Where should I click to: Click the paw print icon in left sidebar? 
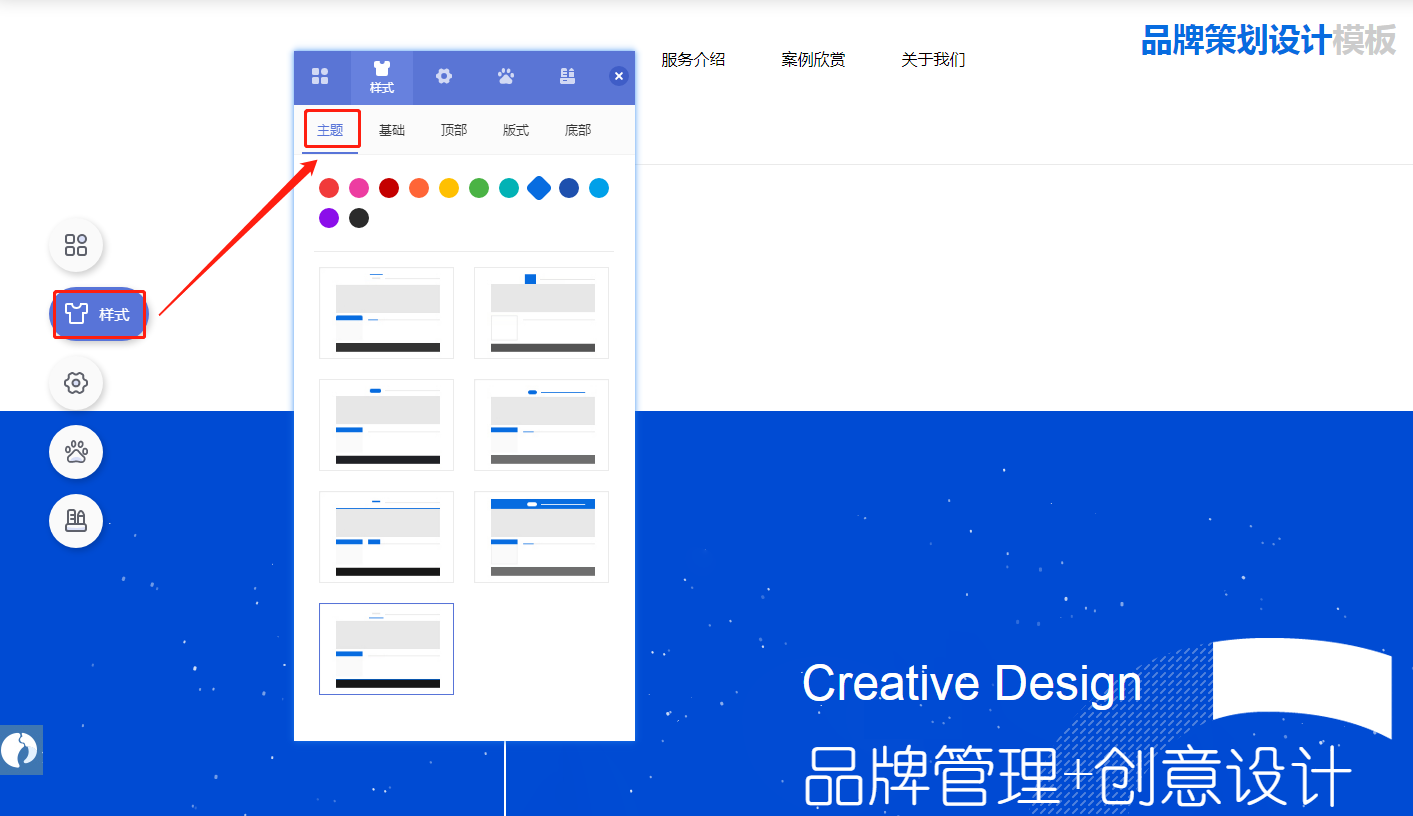tap(76, 452)
